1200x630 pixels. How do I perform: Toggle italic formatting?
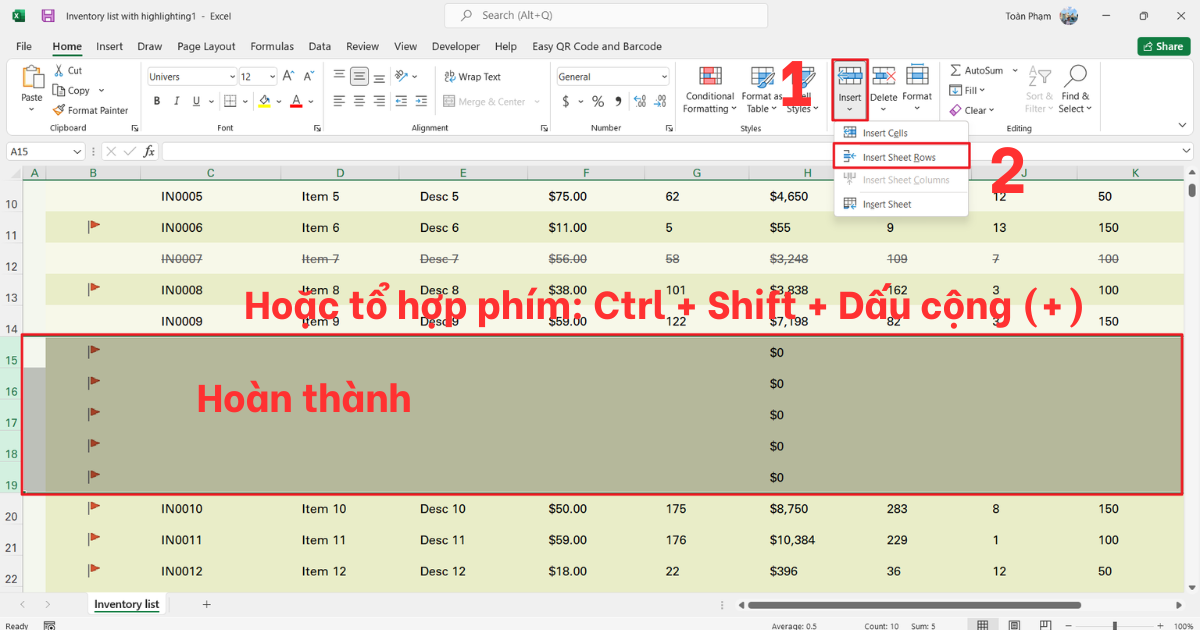tap(176, 101)
